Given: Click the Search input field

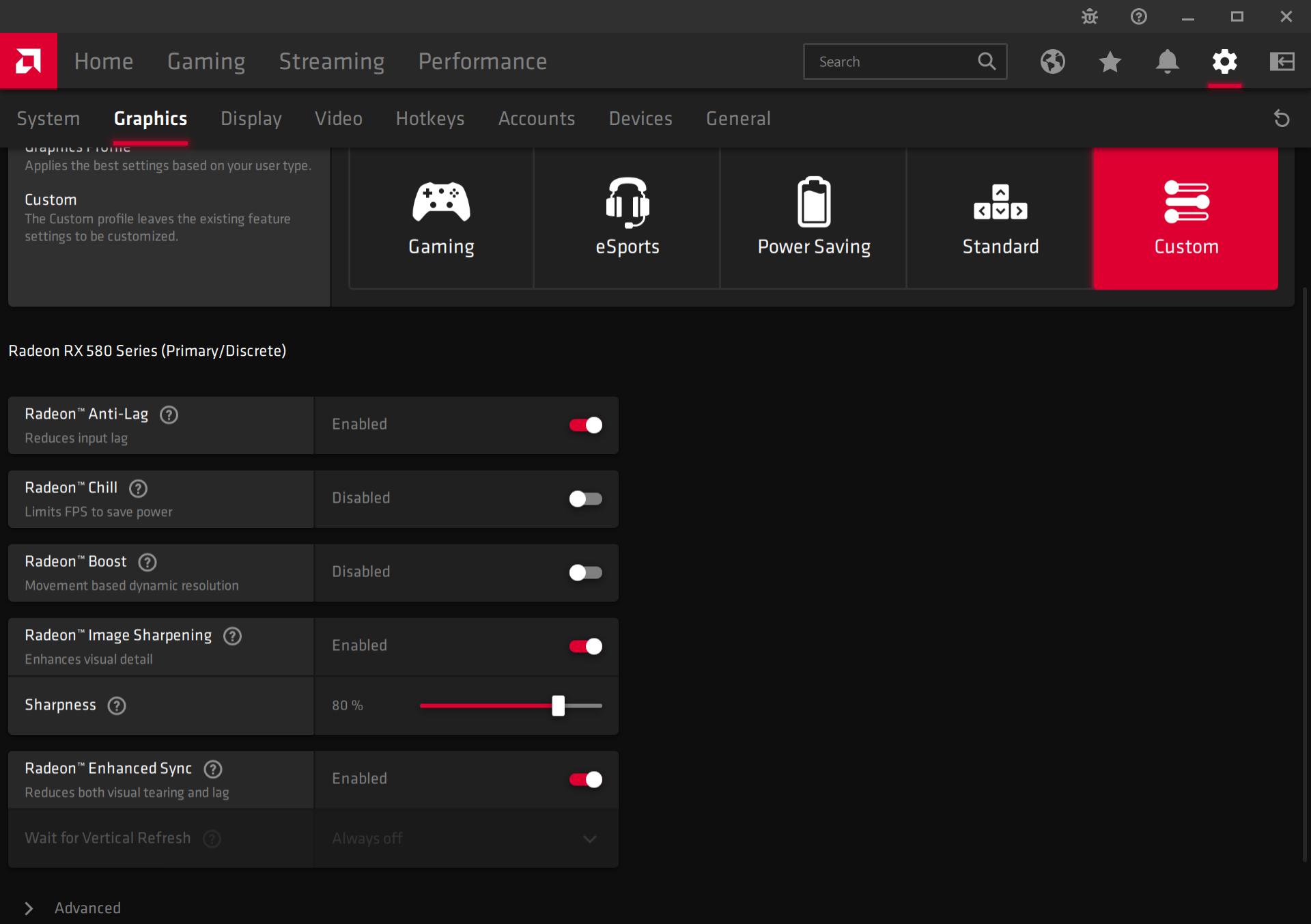Looking at the screenshot, I should point(891,61).
